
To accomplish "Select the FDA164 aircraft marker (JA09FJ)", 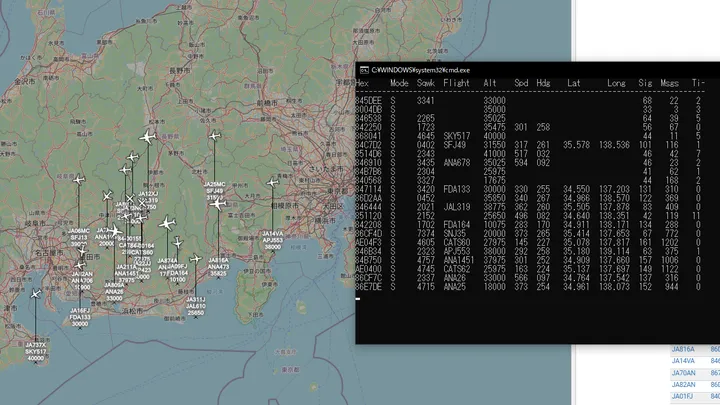I will 178,242.
